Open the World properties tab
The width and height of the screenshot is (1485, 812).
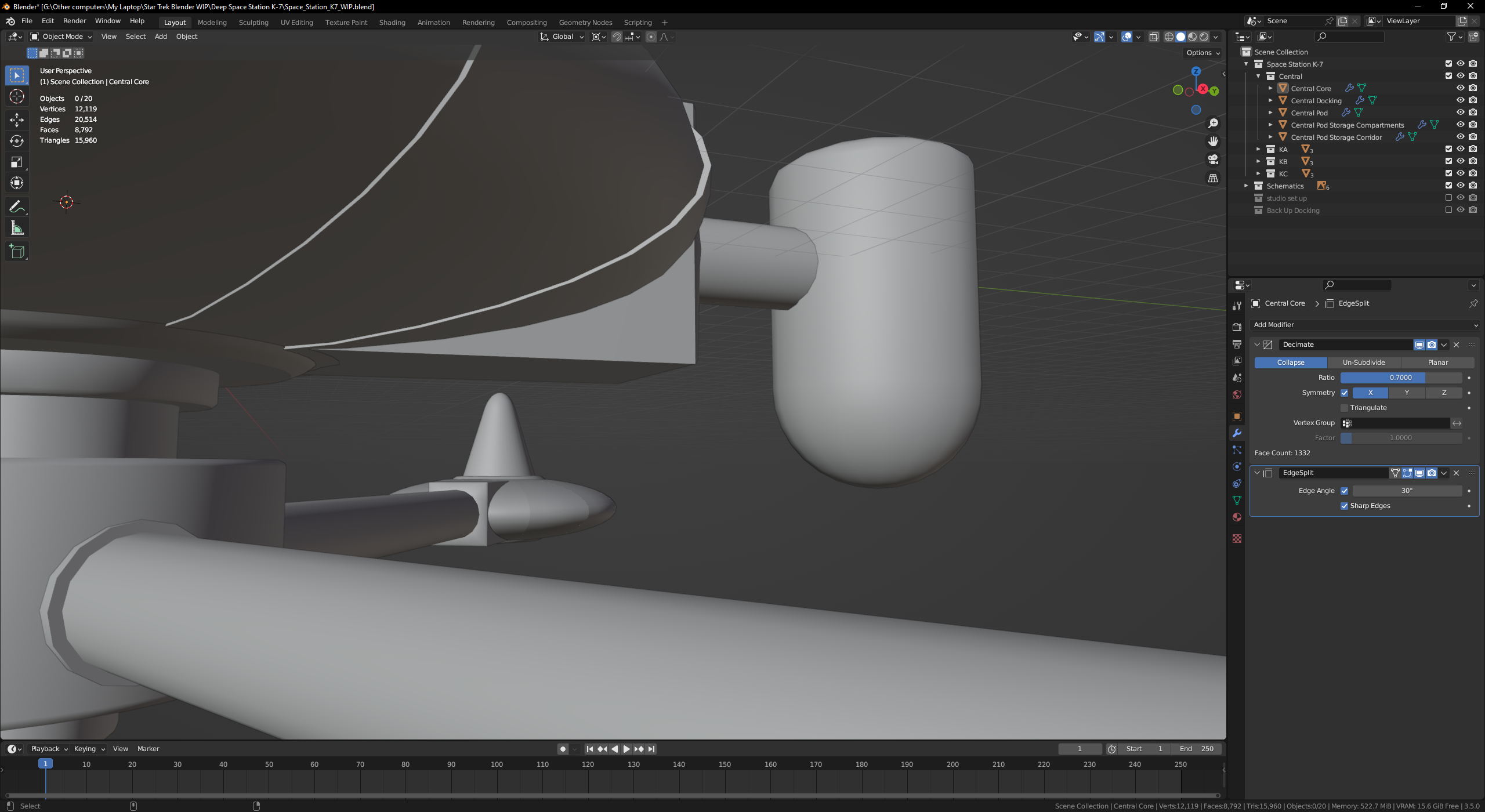pos(1237,394)
